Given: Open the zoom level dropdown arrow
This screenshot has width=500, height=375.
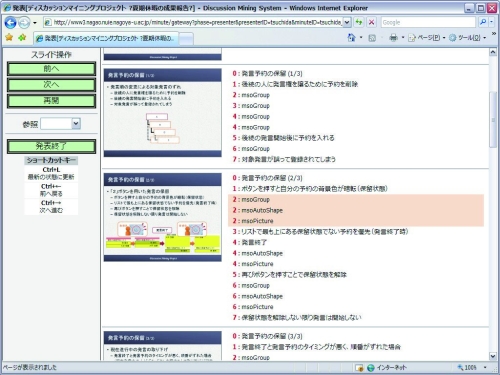Looking at the screenshot, I should (485, 368).
